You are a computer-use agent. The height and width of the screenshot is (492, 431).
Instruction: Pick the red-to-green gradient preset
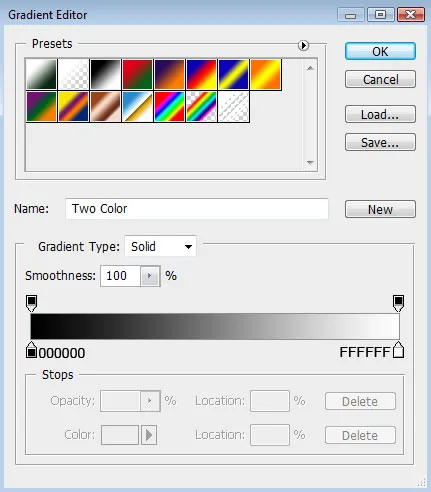pyautogui.click(x=137, y=74)
